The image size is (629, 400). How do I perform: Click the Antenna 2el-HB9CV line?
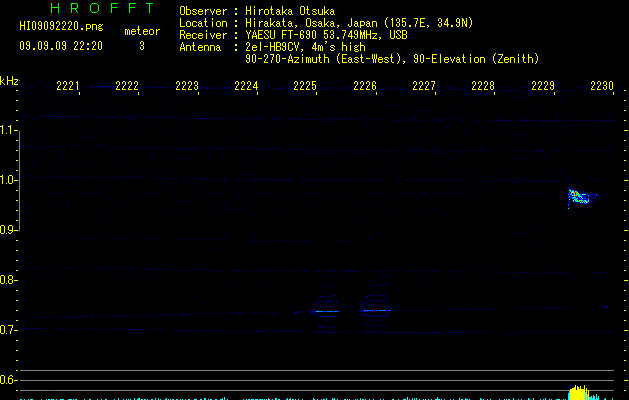272,47
